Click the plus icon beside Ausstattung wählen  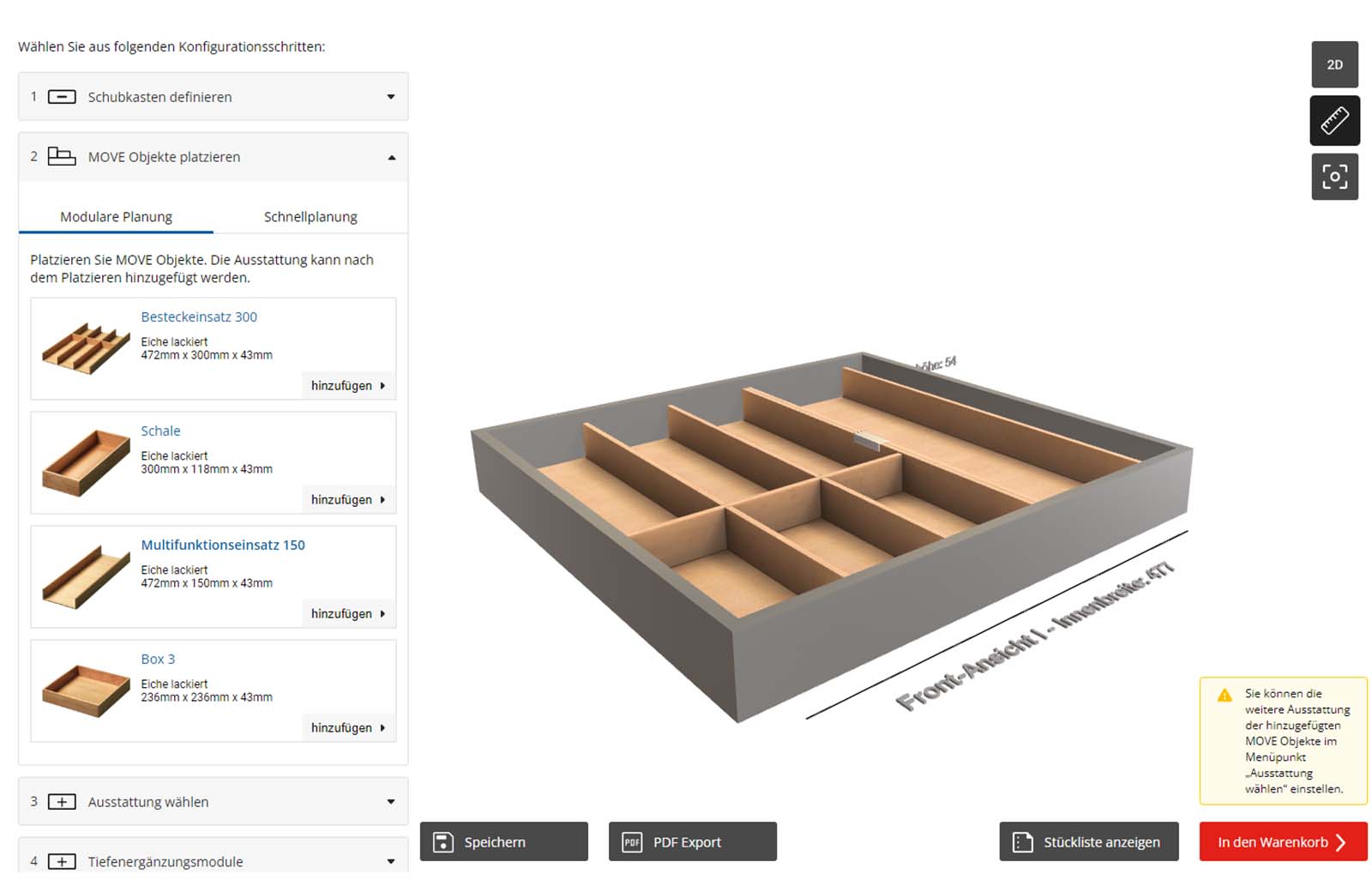tap(61, 801)
